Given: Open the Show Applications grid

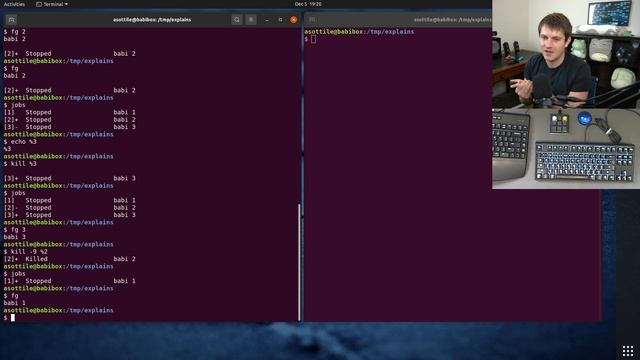Looking at the screenshot, I should (628, 350).
